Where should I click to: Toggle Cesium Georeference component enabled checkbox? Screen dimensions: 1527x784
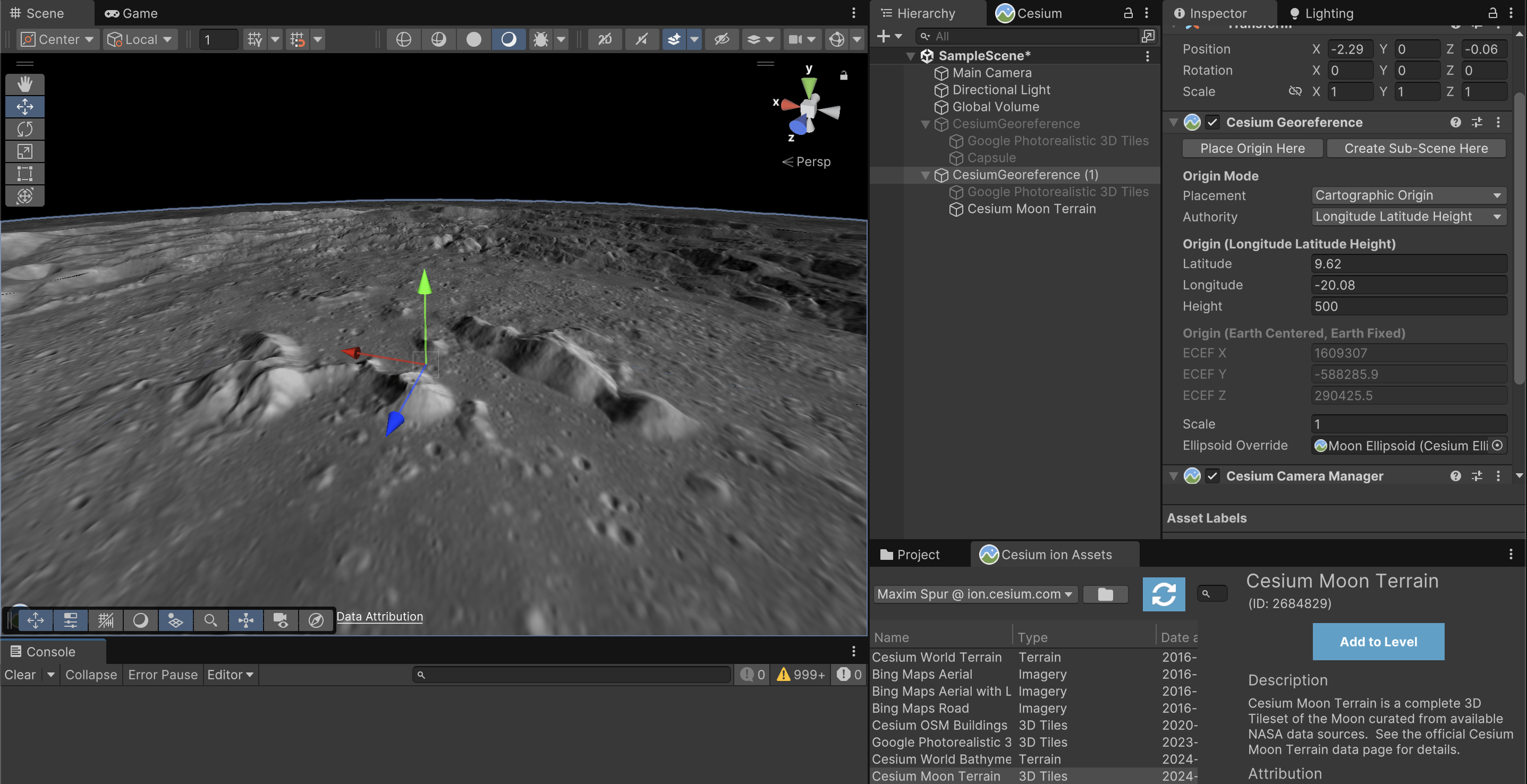(1212, 122)
